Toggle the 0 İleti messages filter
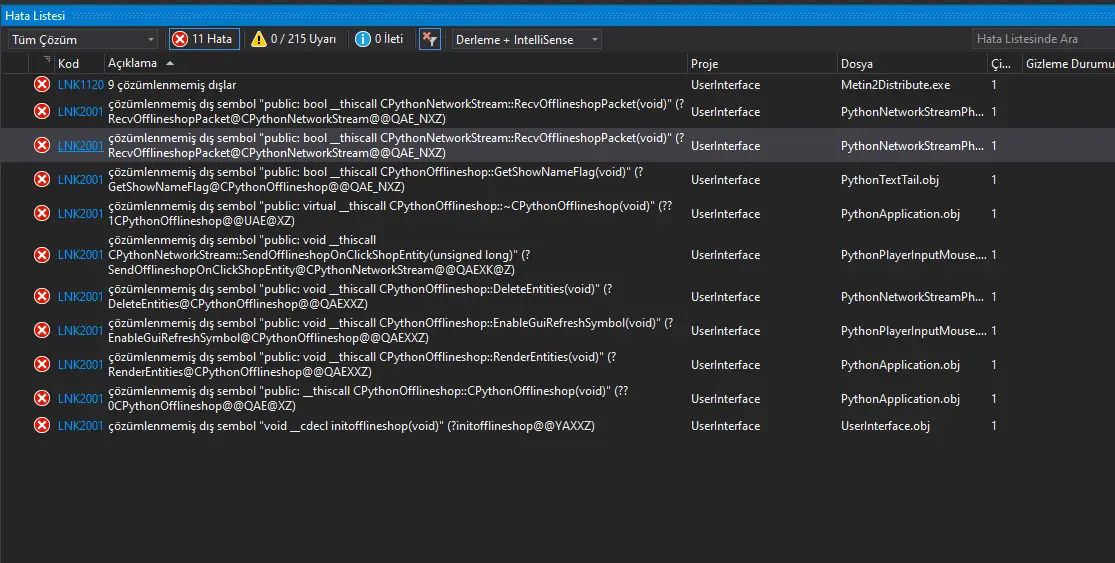The image size is (1115, 563). (x=379, y=39)
